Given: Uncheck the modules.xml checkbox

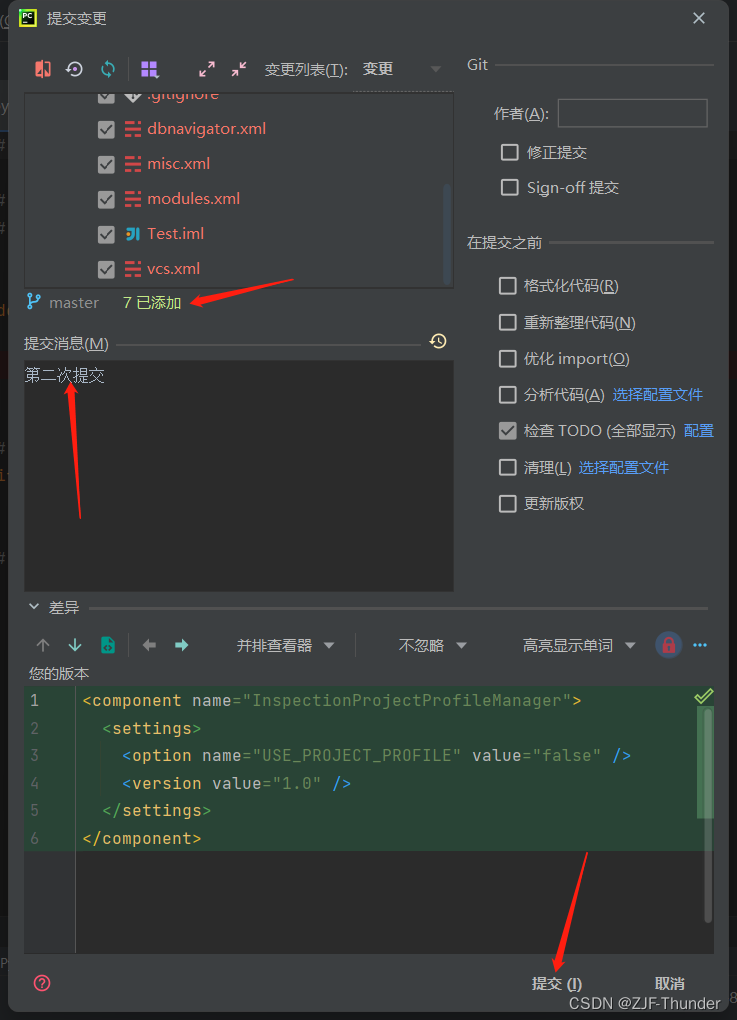Looking at the screenshot, I should [106, 199].
